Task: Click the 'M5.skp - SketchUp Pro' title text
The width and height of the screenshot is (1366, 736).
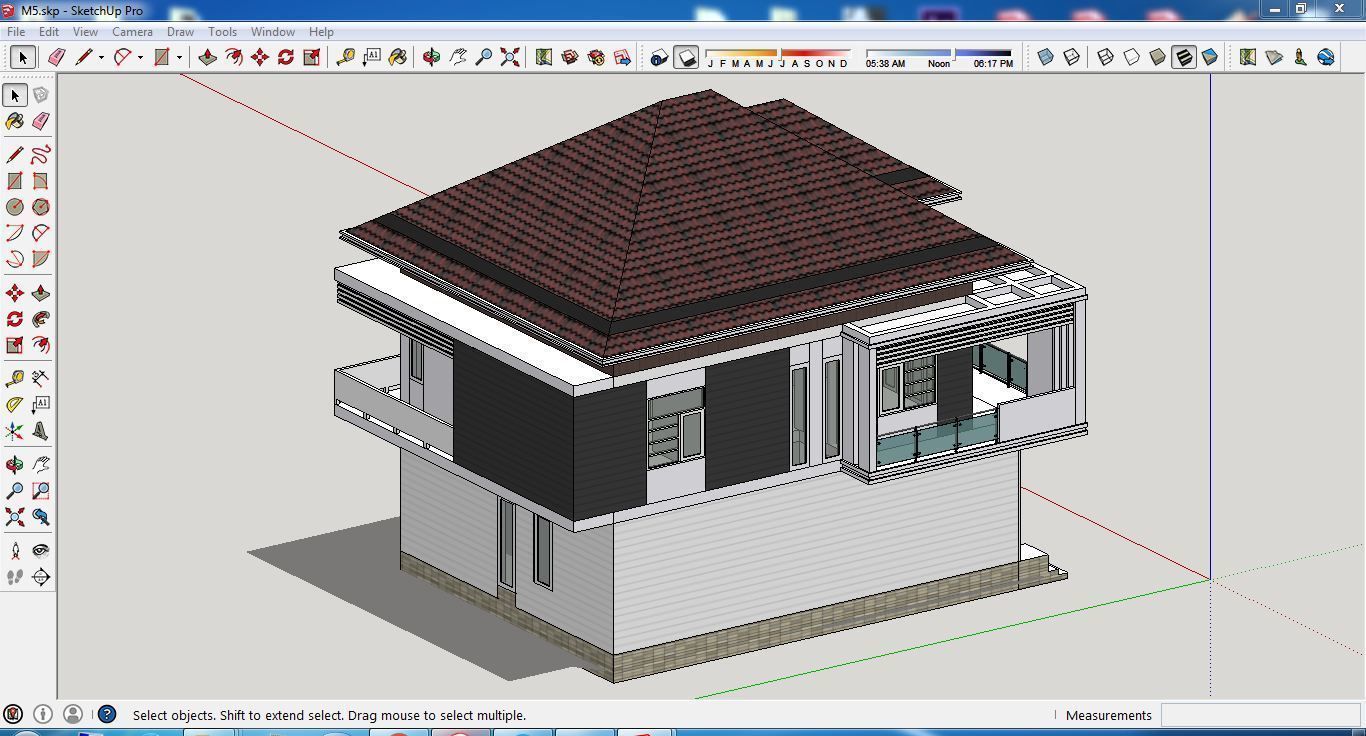Action: (82, 10)
